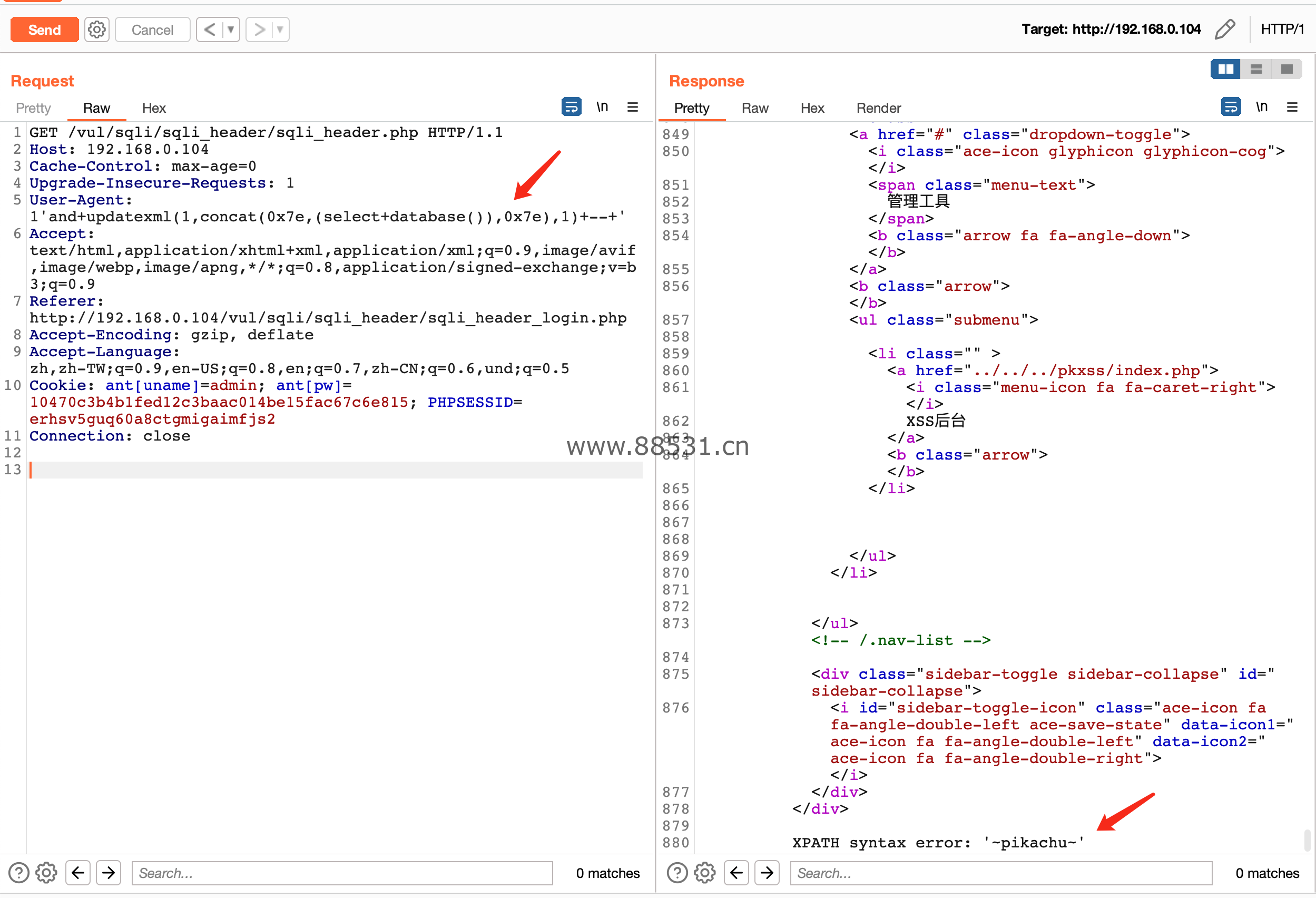Switch request view to Pretty tab
Viewport: 1316px width, 898px height.
coord(33,108)
